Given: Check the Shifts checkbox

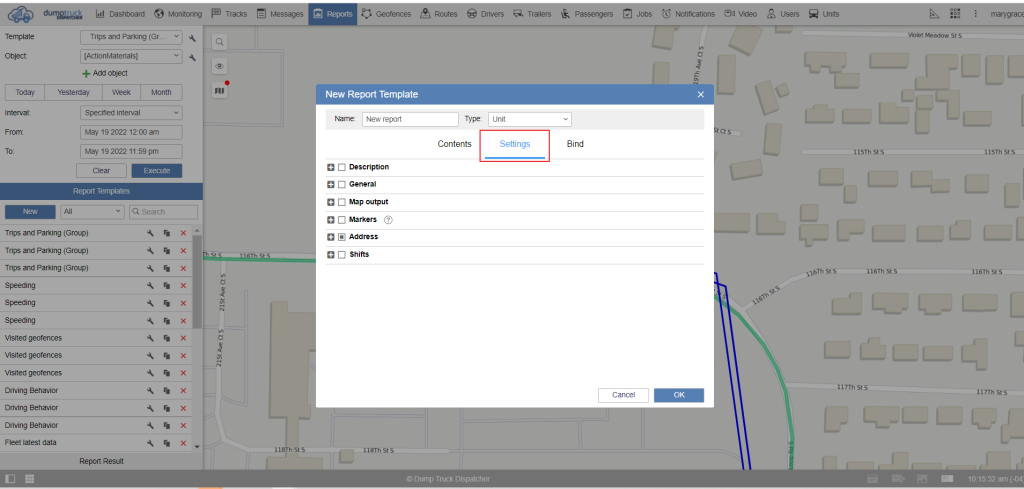Looking at the screenshot, I should 341,255.
